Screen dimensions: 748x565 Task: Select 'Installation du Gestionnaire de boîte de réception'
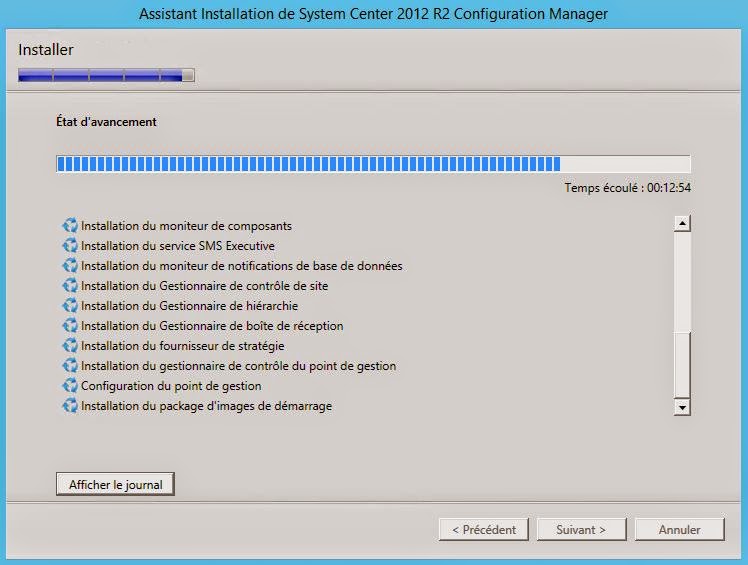[212, 326]
